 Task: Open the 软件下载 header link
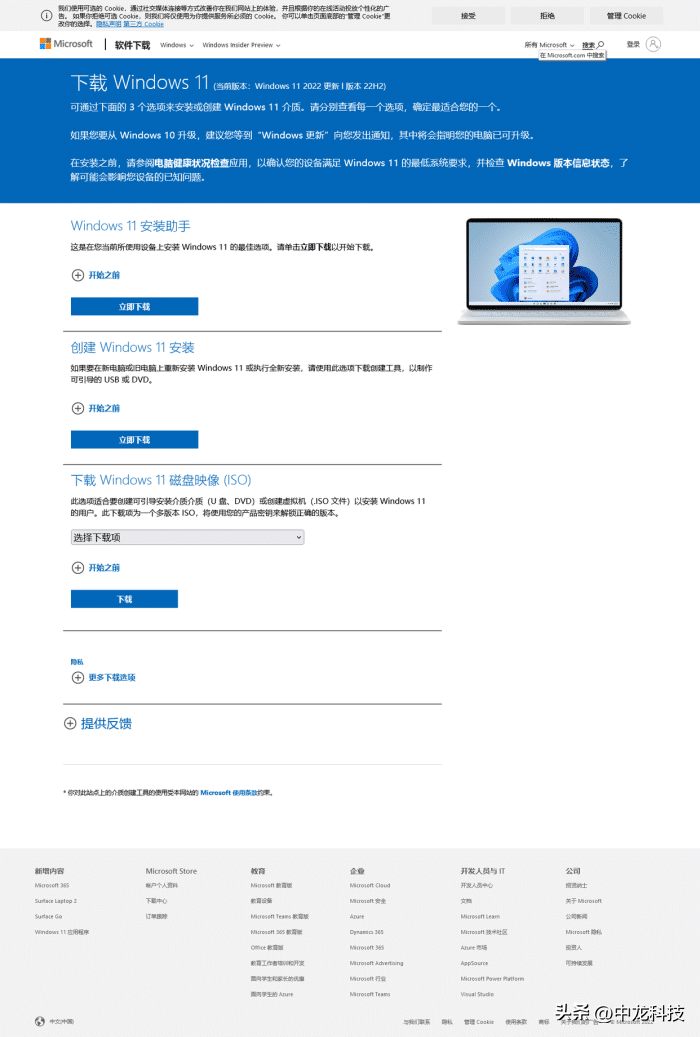[x=132, y=45]
